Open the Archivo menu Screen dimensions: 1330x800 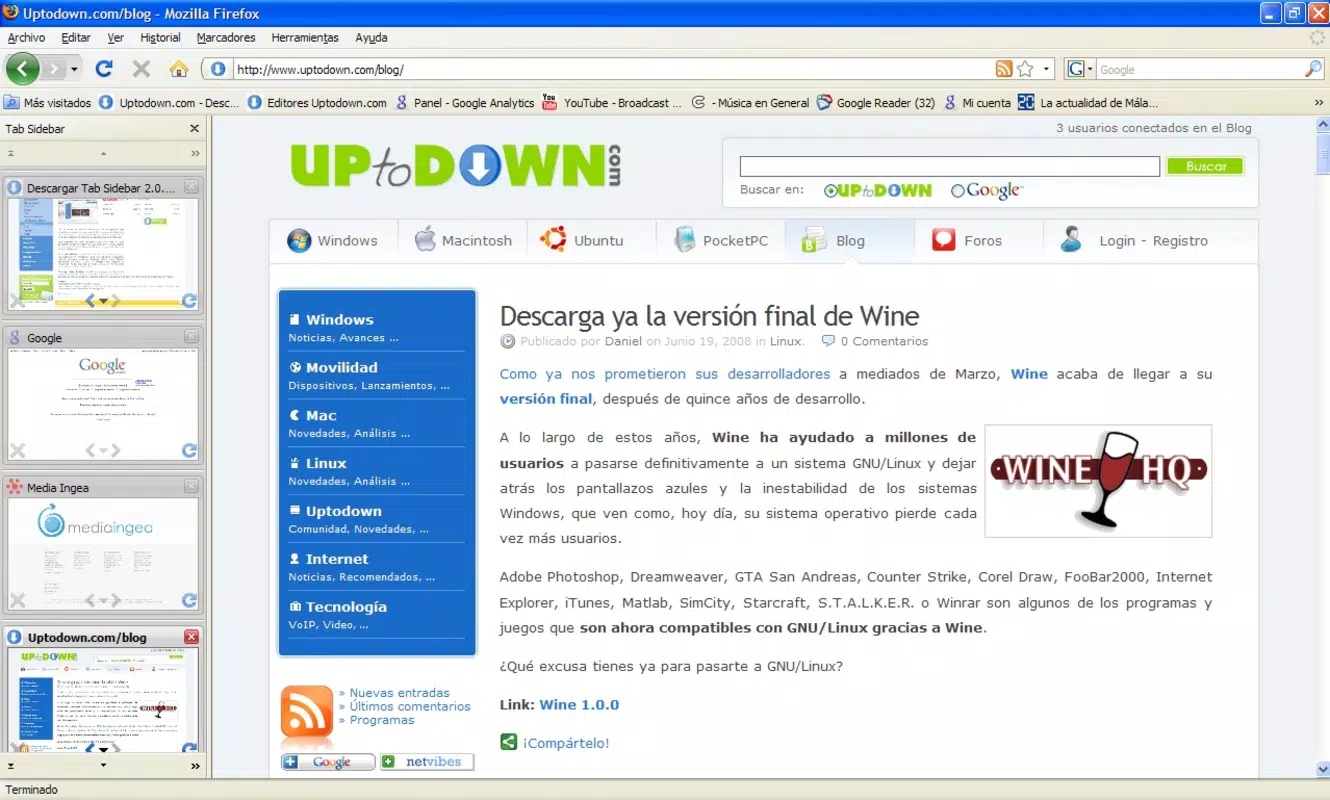(x=26, y=37)
